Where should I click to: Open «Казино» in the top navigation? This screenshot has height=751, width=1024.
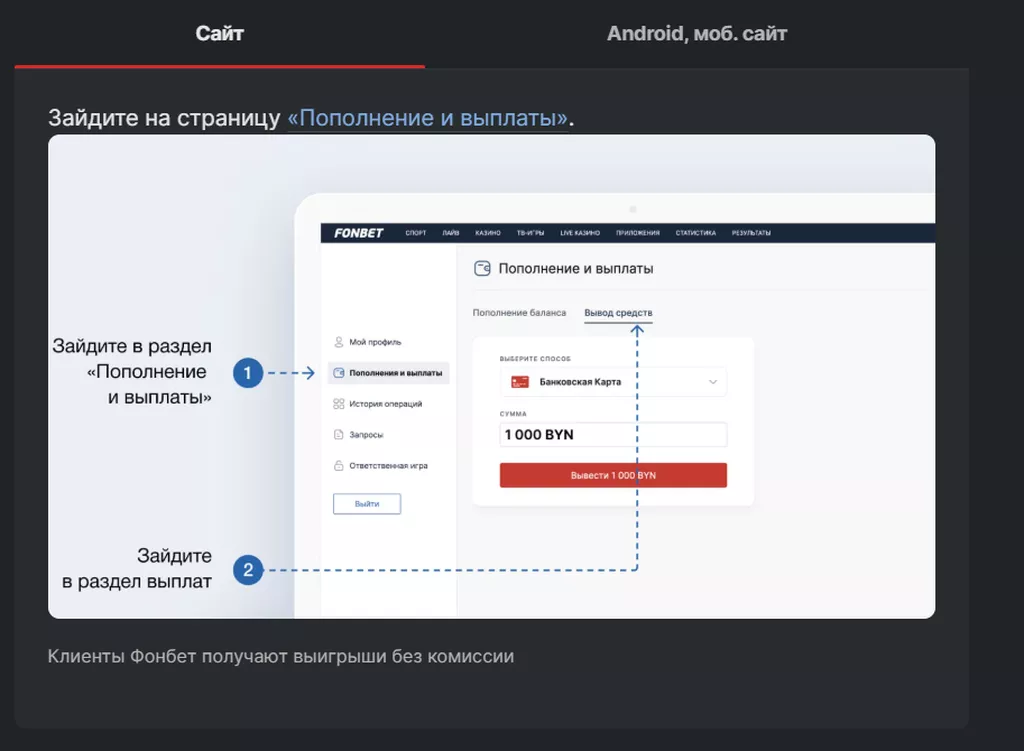pos(488,233)
